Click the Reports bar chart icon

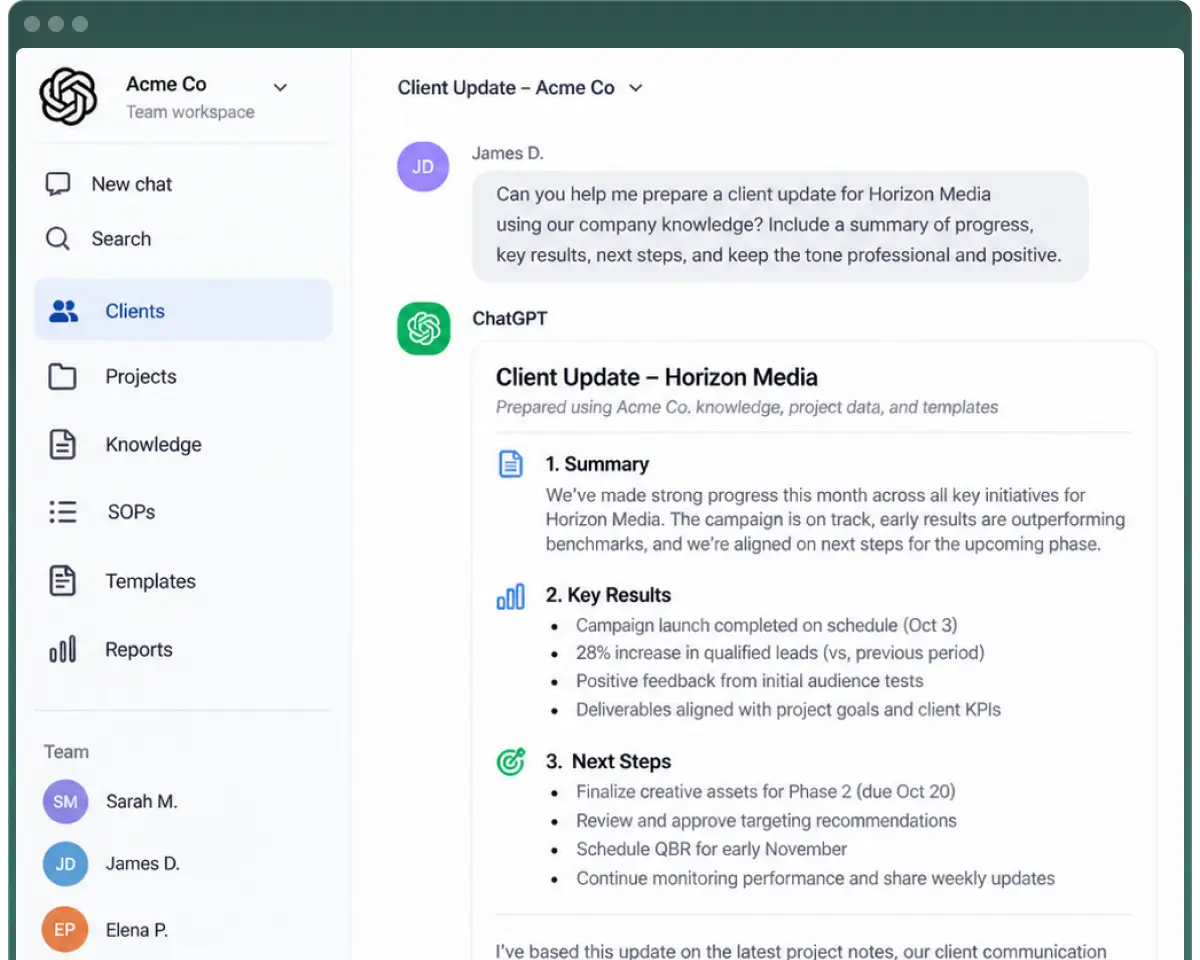pos(62,650)
